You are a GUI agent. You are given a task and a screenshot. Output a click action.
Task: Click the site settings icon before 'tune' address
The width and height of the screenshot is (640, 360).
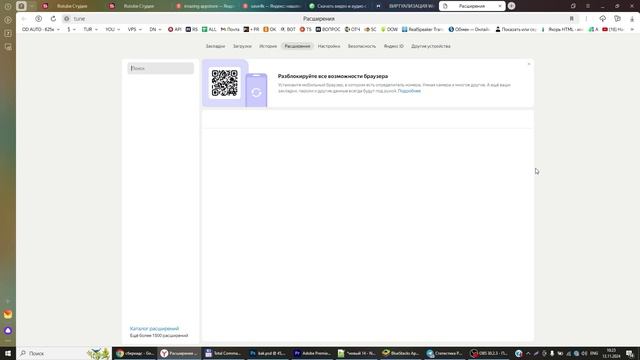coord(67,19)
